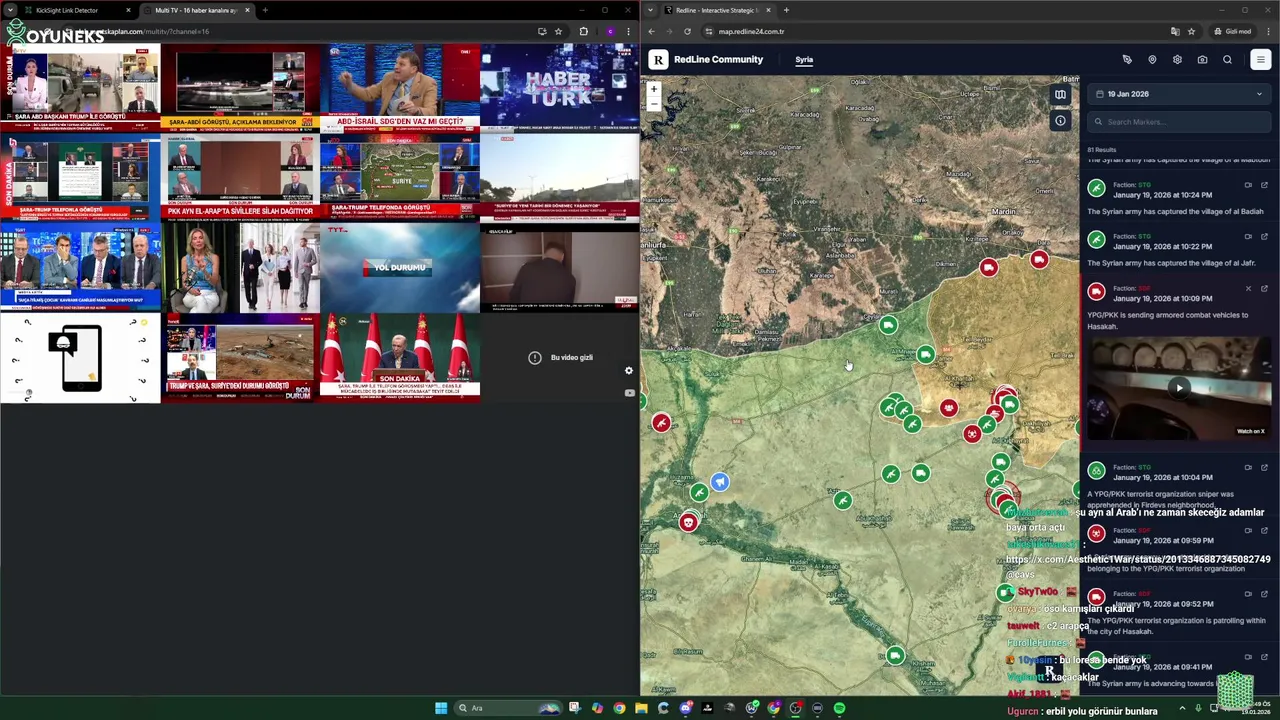Open external link for al Badiah village entry
Viewport: 1280px width, 720px height.
click(x=1264, y=185)
